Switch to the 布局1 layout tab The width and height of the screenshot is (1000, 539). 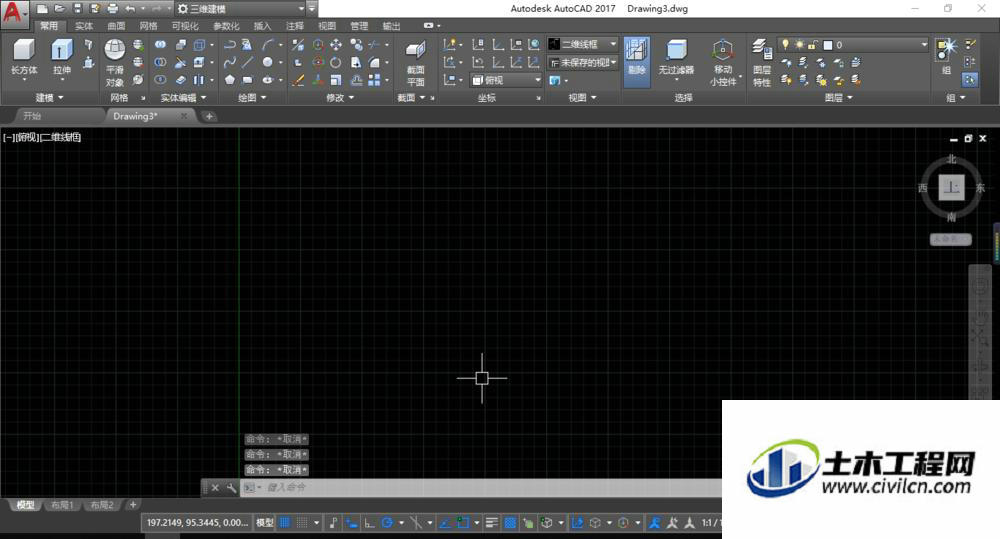pyautogui.click(x=62, y=505)
